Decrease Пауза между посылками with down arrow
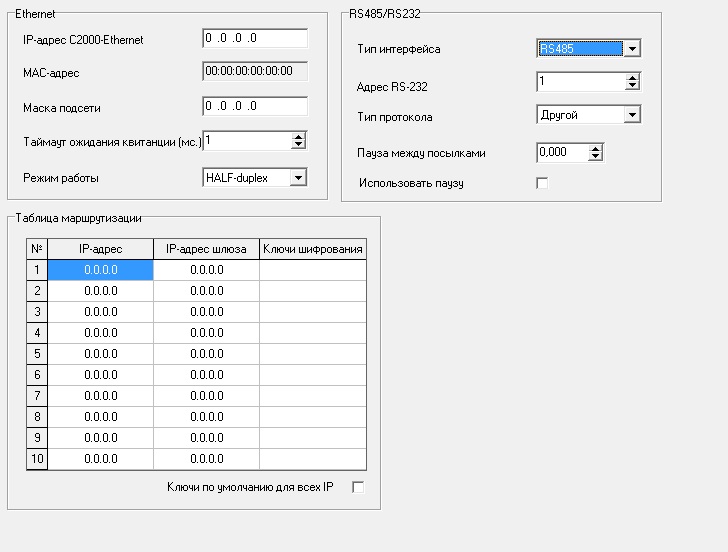 (596, 157)
